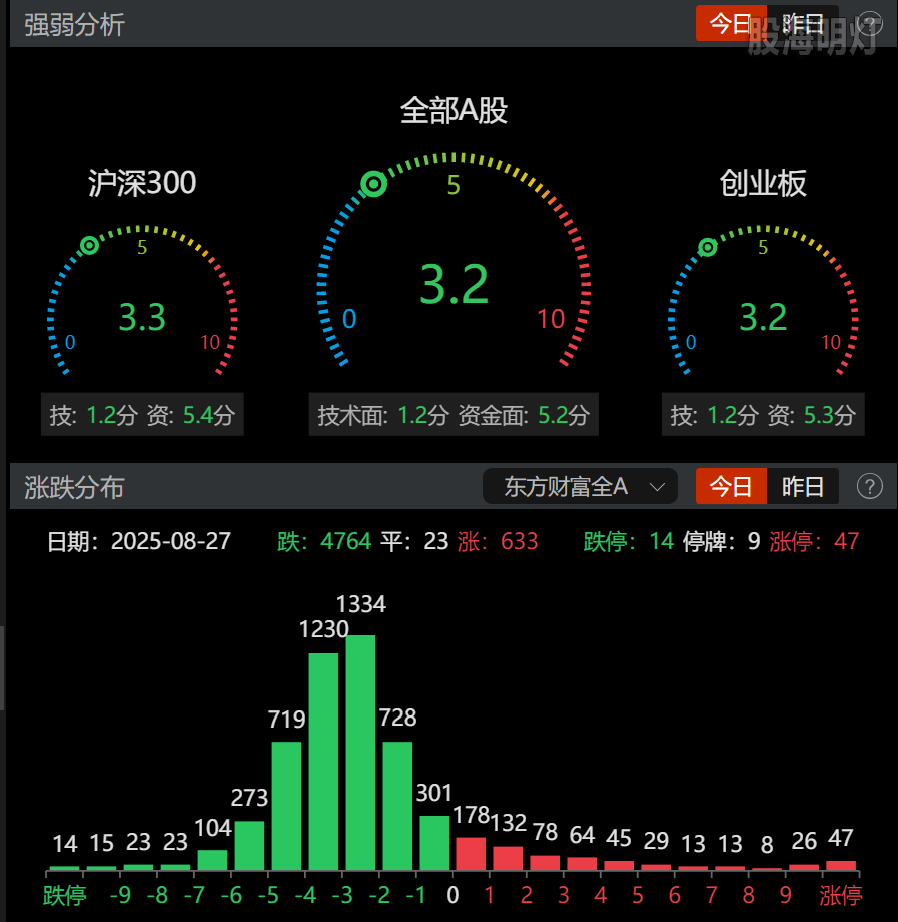Click the tallest bar labeled 1334

tap(360, 752)
